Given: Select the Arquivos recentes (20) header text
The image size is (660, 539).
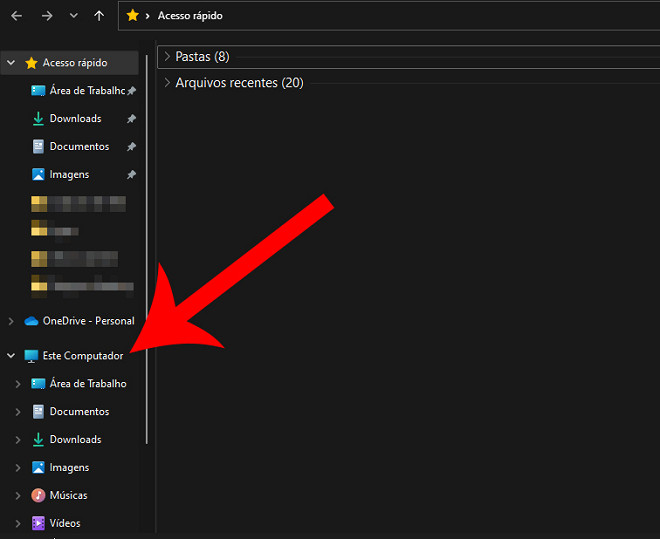Looking at the screenshot, I should coord(240,82).
